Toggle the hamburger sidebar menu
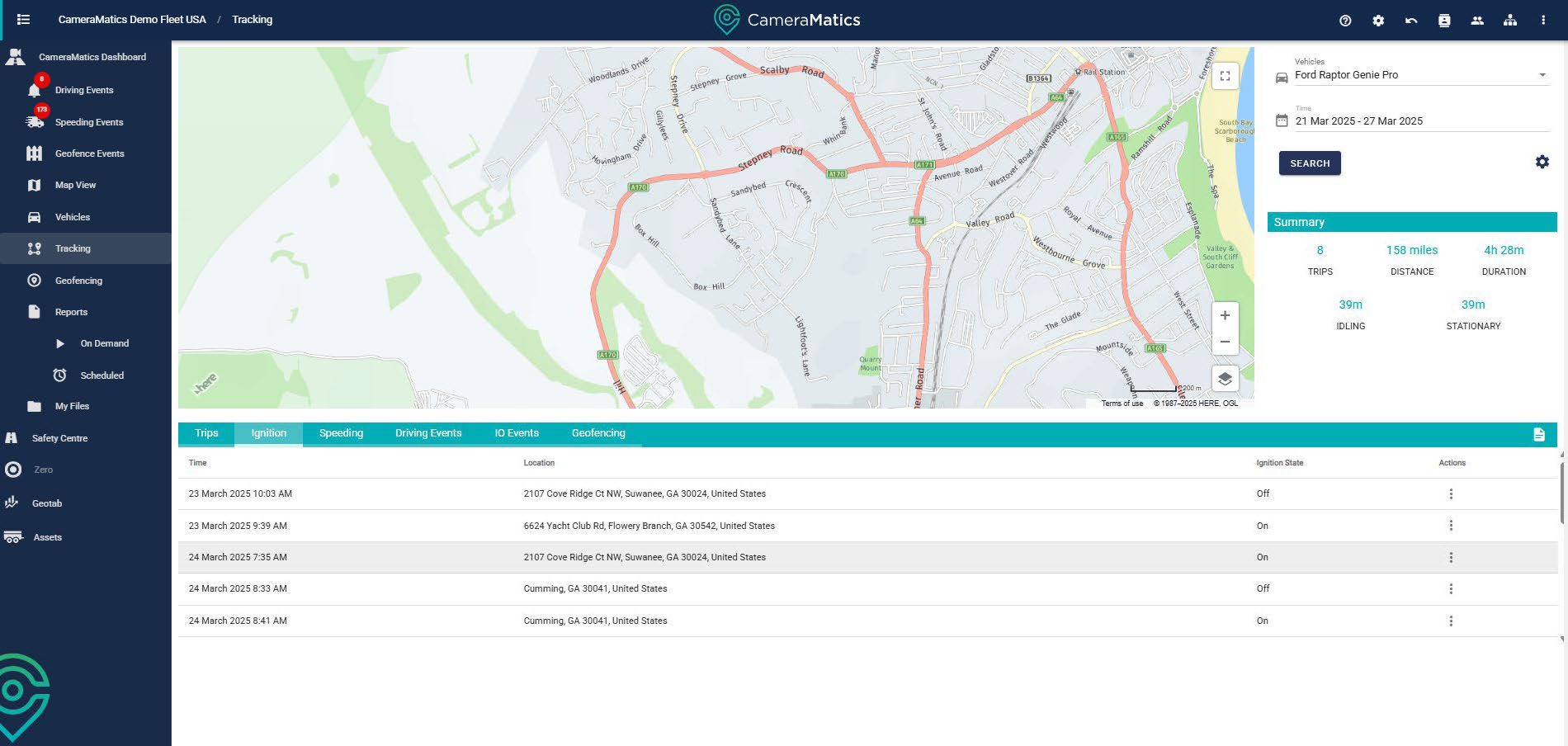 click(x=23, y=19)
